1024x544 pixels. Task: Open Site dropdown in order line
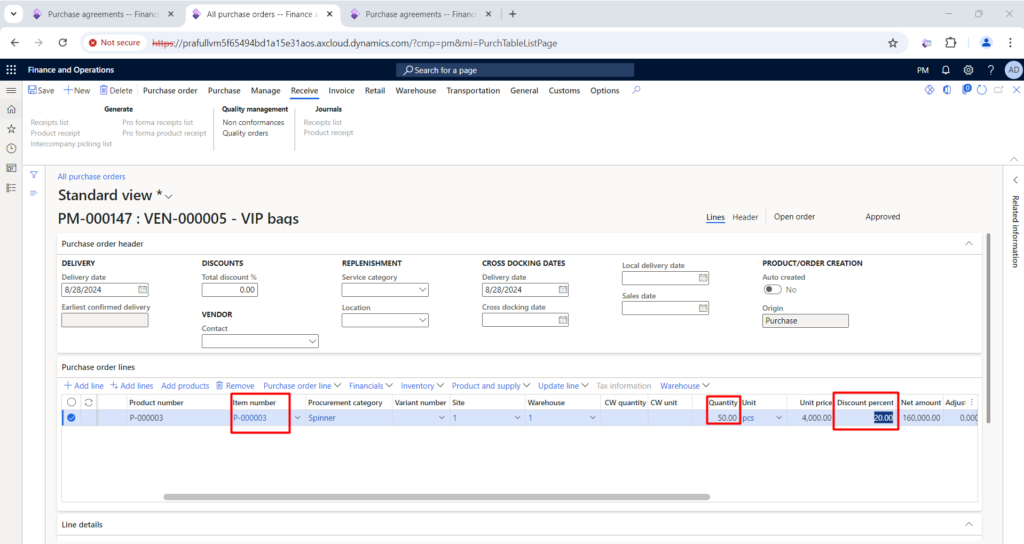[x=517, y=418]
